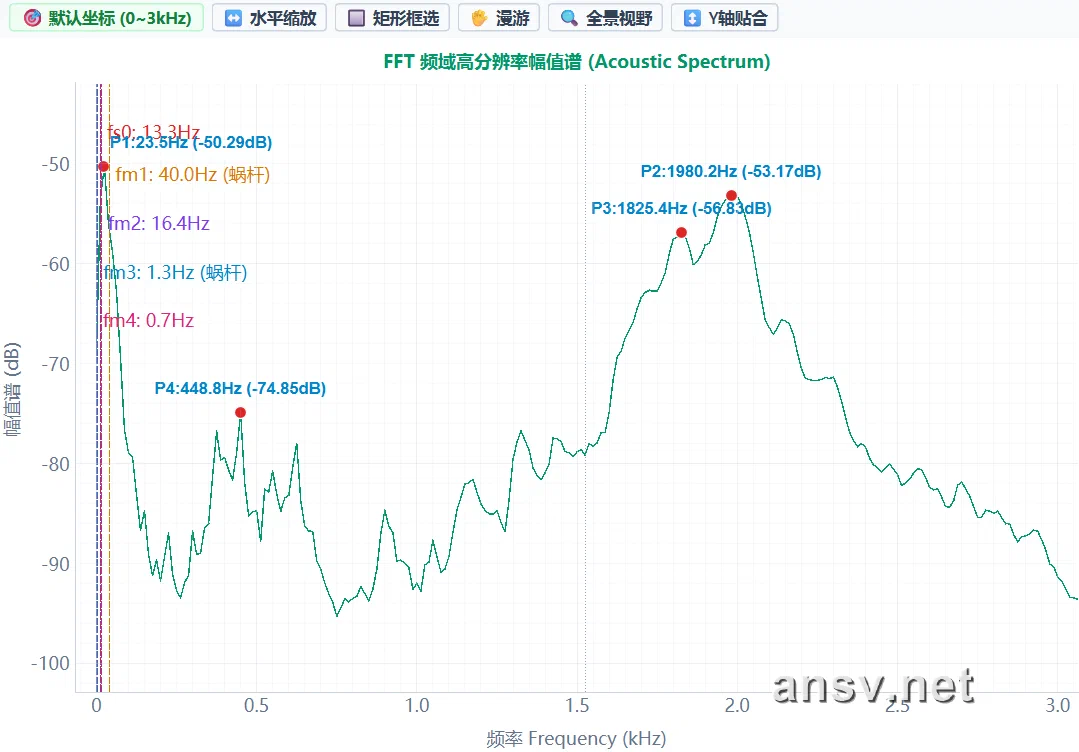Click the P2 peak marker dot at 1980.2Hz
This screenshot has width=1079, height=752.
click(731, 195)
